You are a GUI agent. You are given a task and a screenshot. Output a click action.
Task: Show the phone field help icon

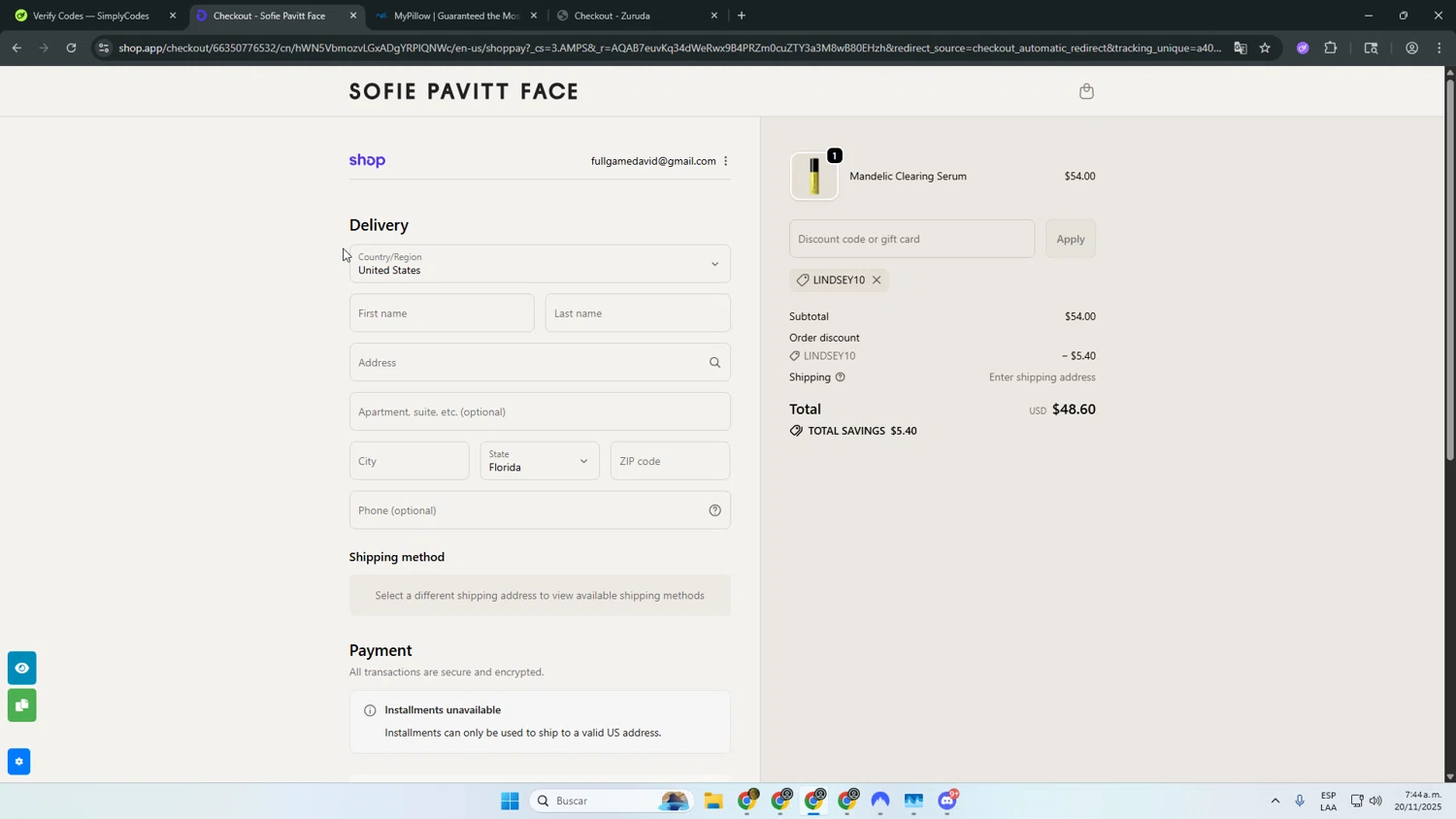[x=714, y=510]
